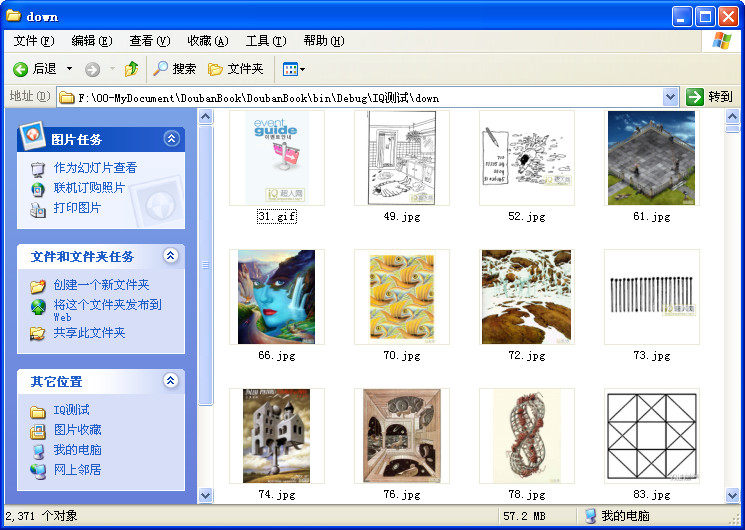Click the folder icon beside IQ测试
This screenshot has height=530, width=745.
(38, 412)
